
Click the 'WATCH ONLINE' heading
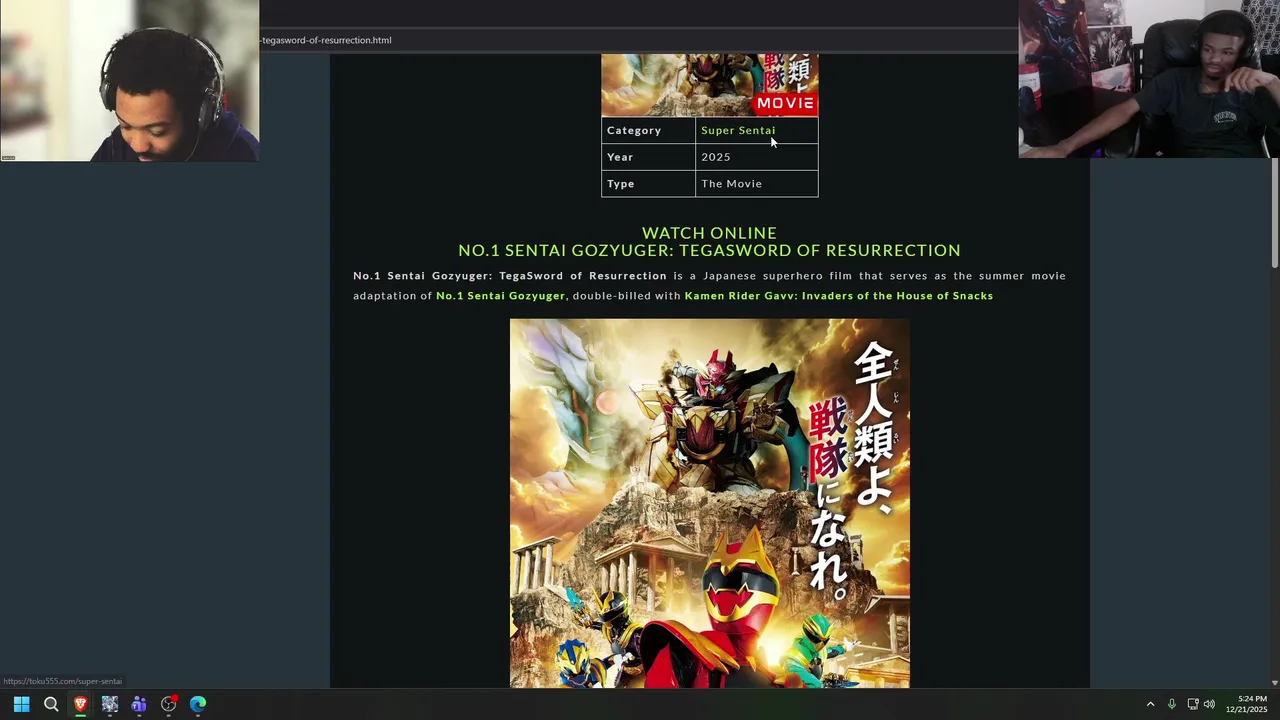(709, 233)
